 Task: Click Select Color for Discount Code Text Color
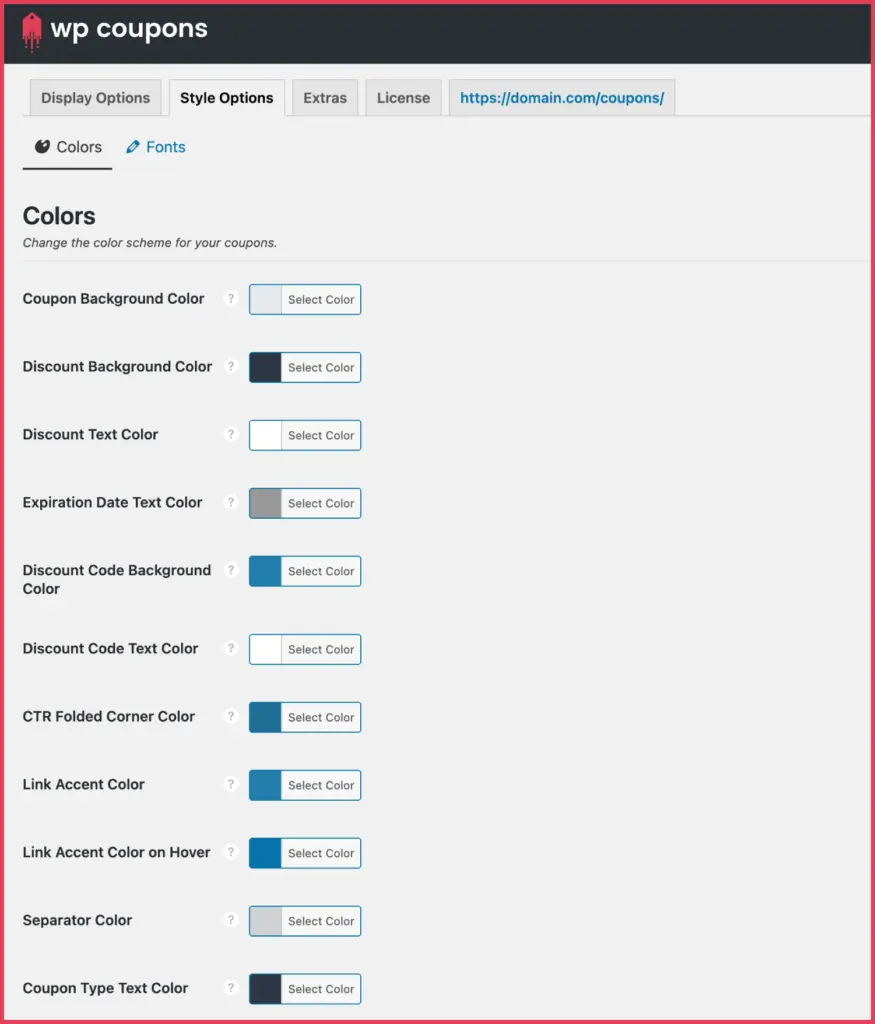[321, 649]
